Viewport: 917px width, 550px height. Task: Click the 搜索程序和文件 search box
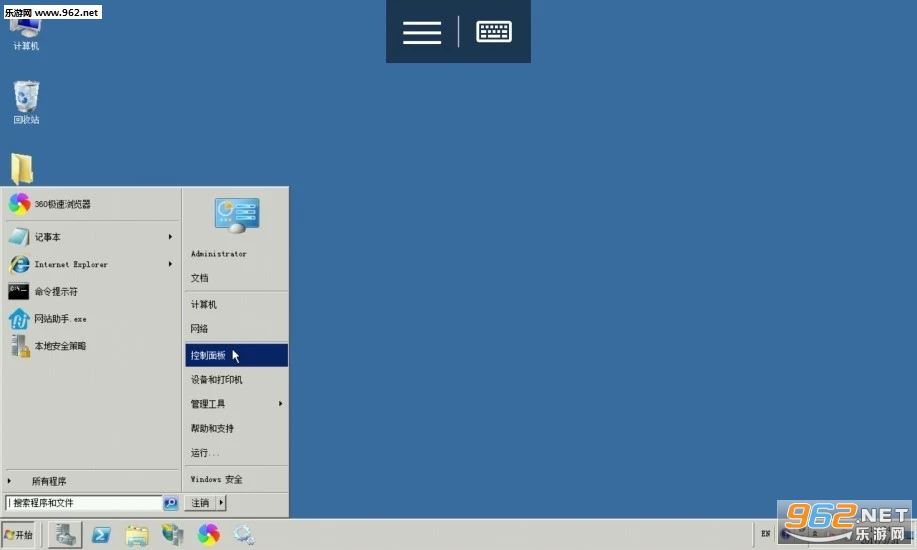click(x=84, y=503)
